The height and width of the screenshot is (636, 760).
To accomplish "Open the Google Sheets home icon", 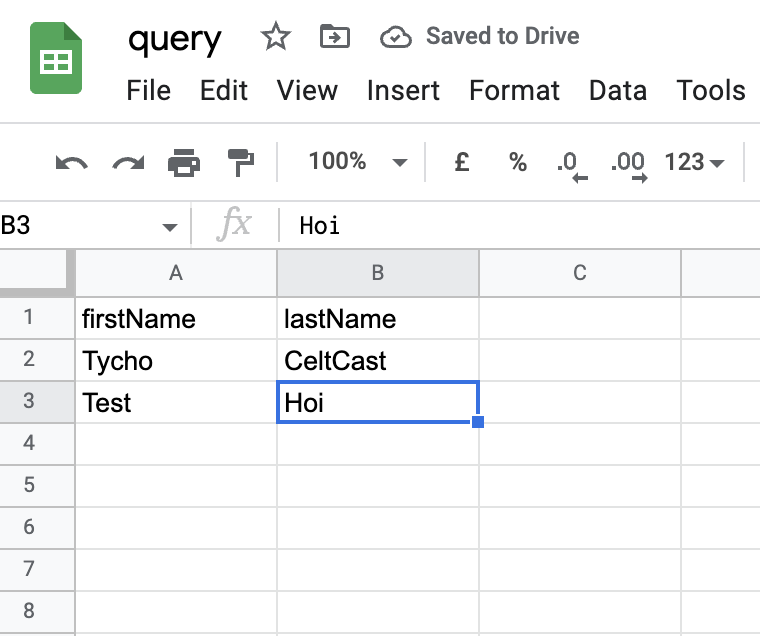I will tap(56, 58).
